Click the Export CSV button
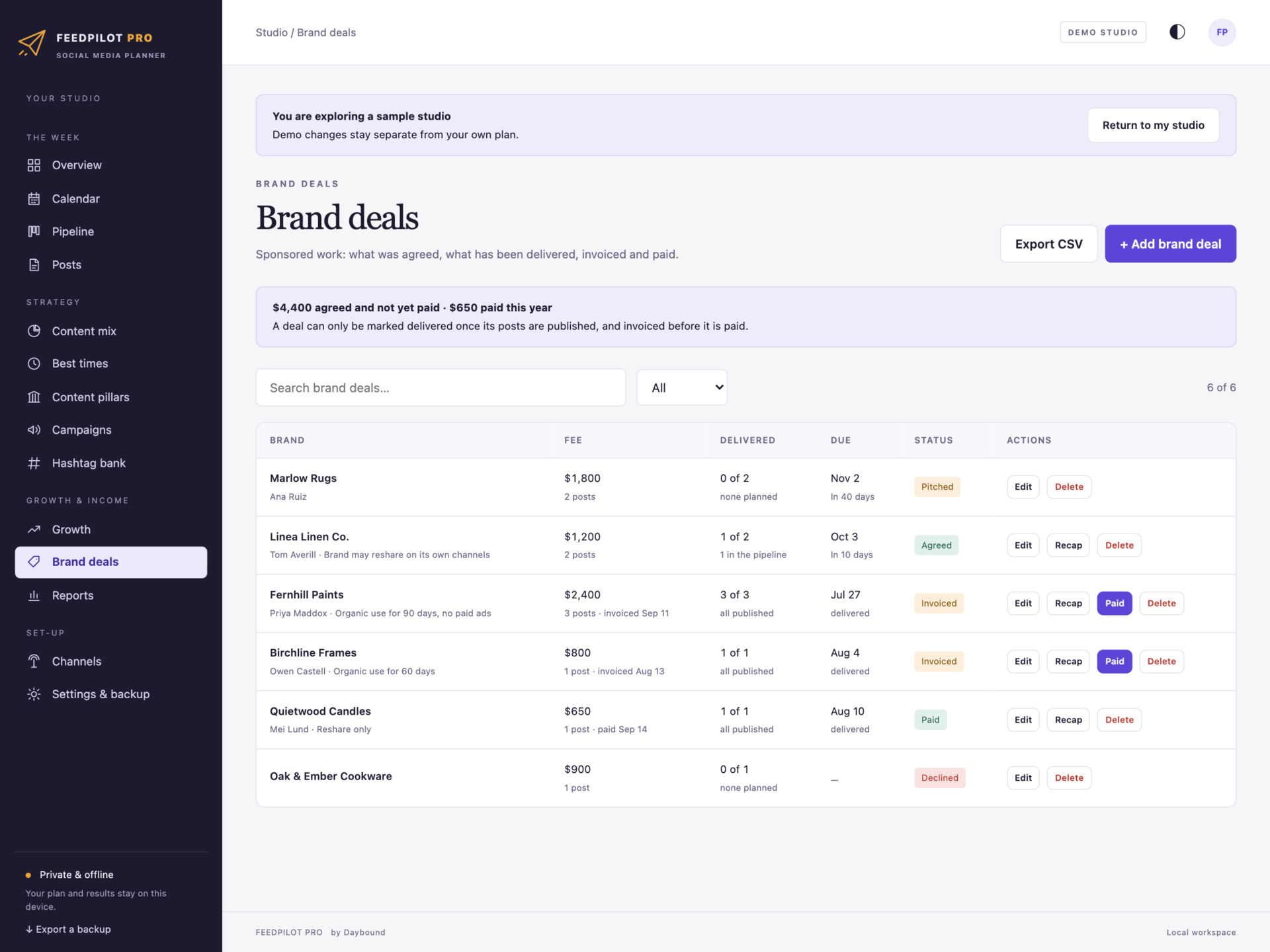The image size is (1270, 952). click(1048, 244)
